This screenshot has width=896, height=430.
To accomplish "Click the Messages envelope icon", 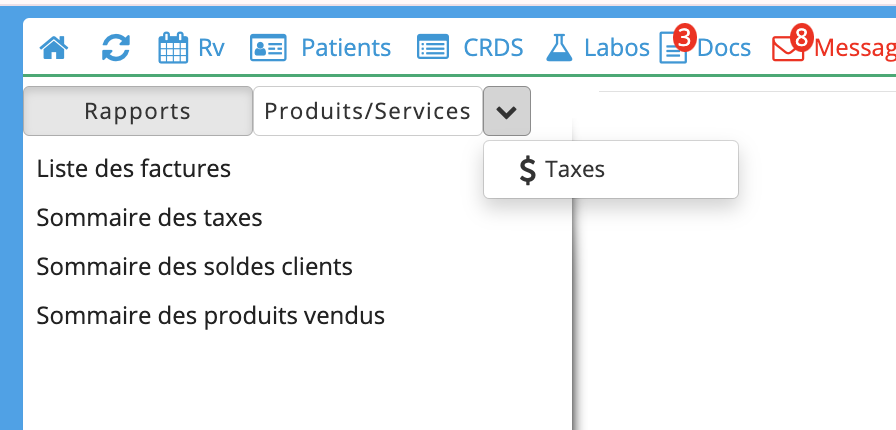I will click(787, 49).
